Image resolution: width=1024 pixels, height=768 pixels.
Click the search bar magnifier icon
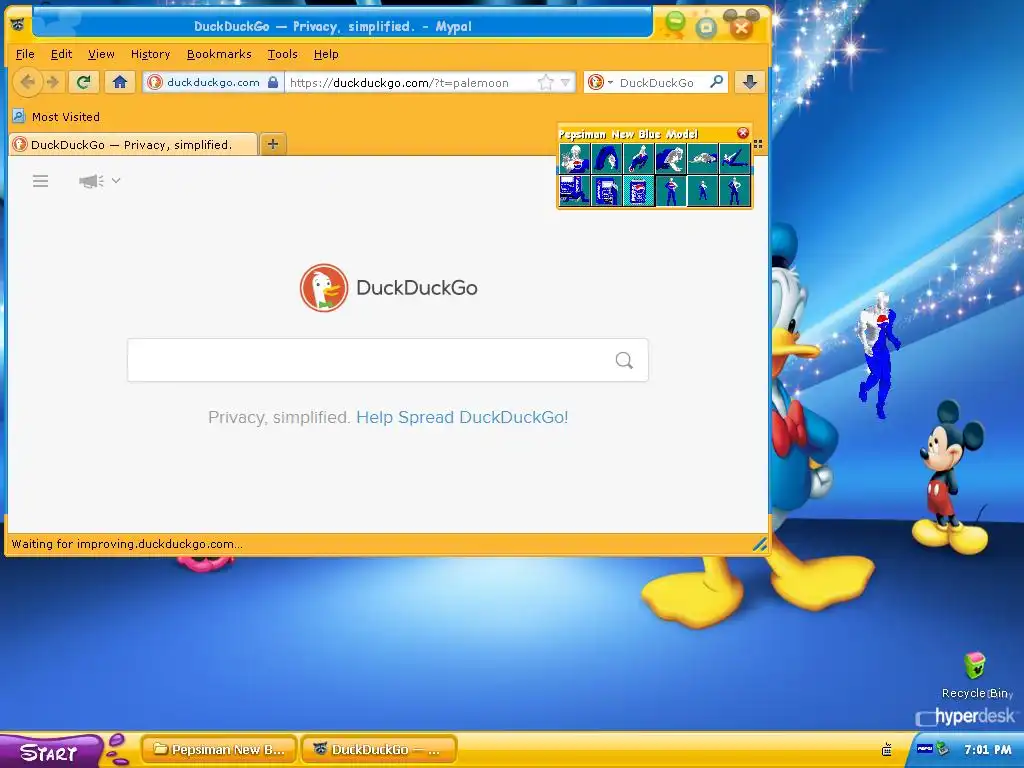[x=716, y=82]
